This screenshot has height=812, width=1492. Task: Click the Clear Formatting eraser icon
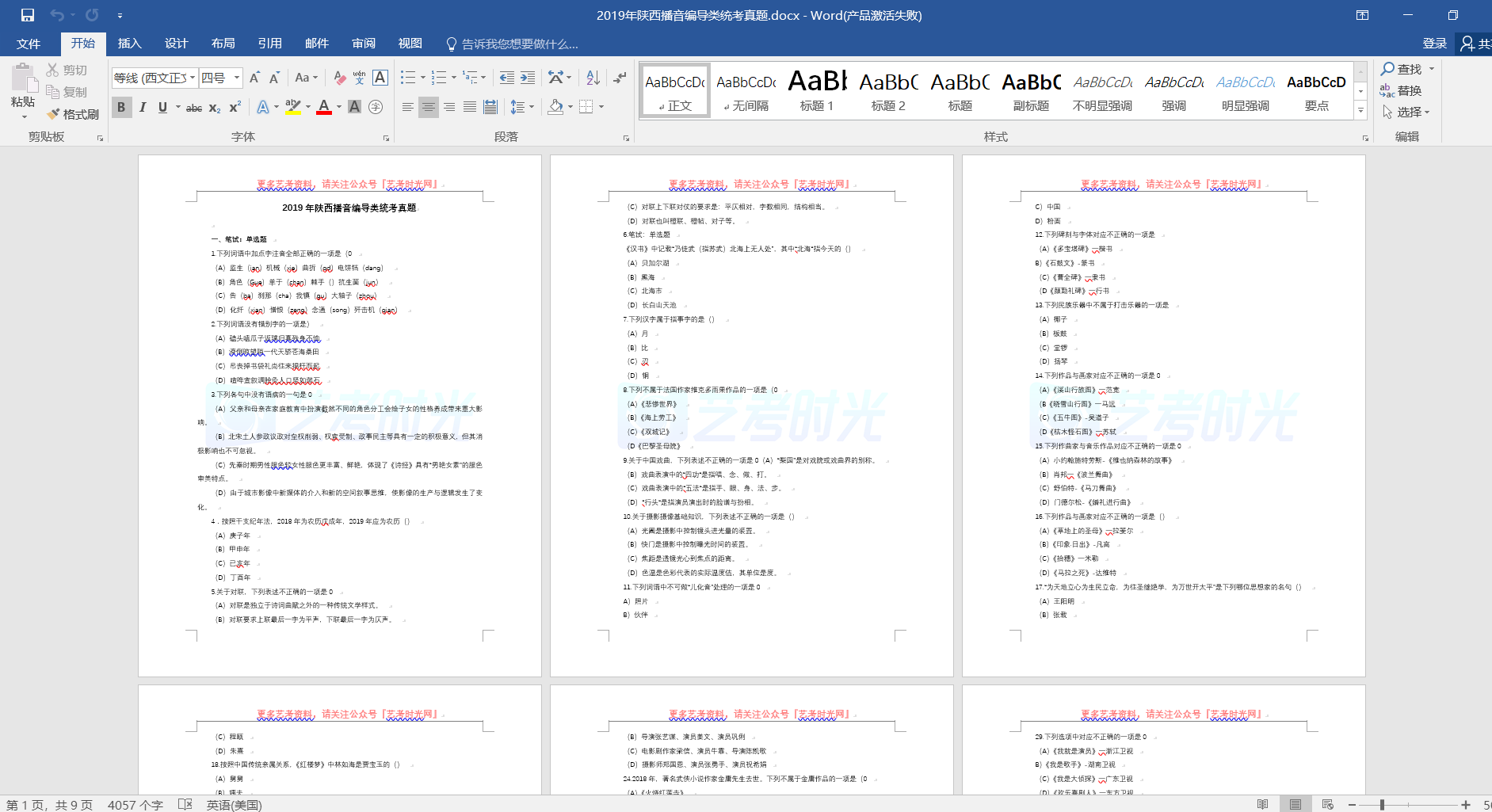(x=339, y=78)
